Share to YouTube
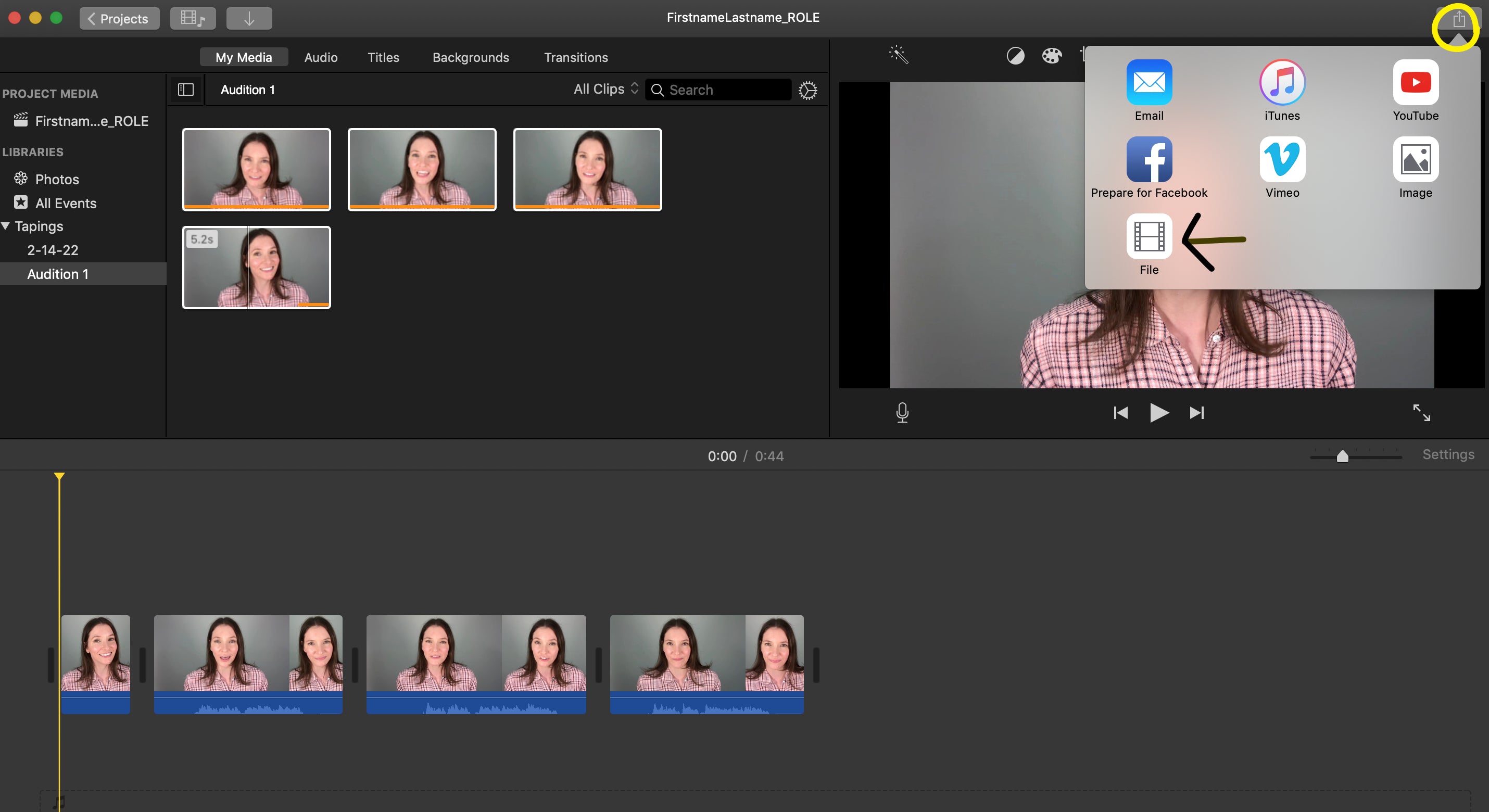Image resolution: width=1489 pixels, height=812 pixels. (1415, 82)
